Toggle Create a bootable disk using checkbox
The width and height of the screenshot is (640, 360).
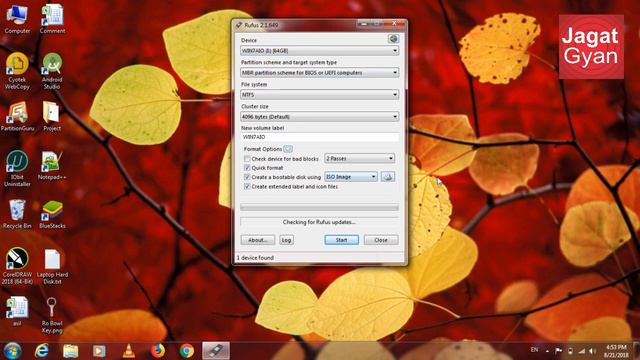click(x=247, y=177)
